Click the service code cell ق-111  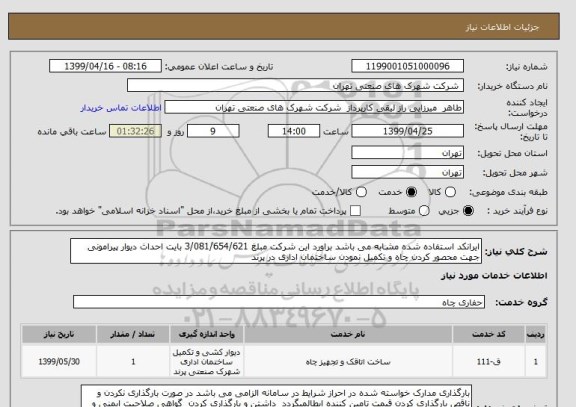489,362
